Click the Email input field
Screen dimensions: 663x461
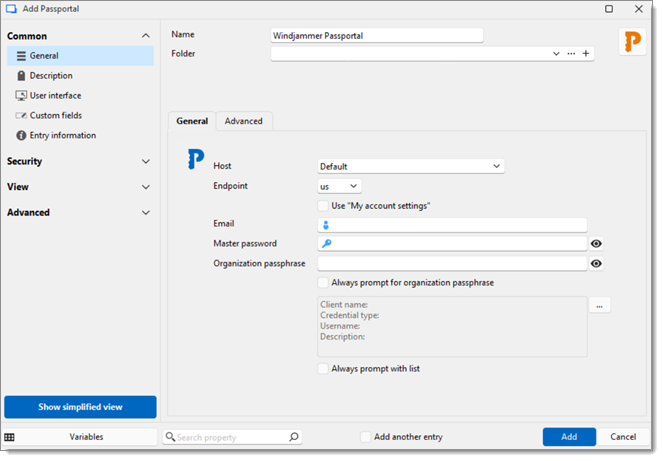pos(452,225)
